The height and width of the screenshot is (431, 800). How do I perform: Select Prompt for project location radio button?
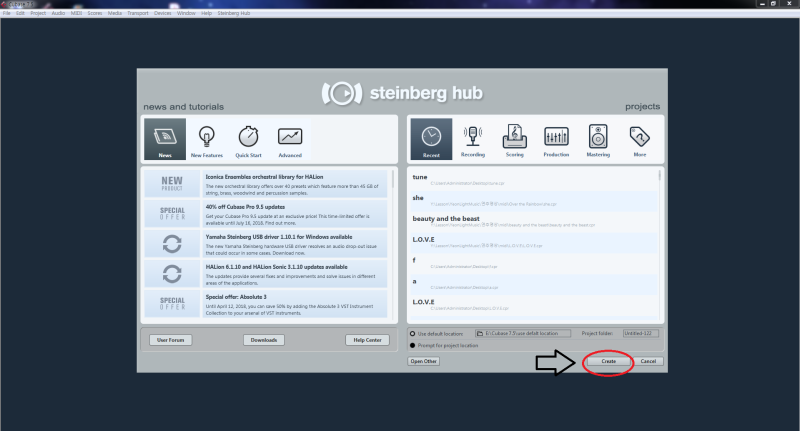[x=413, y=345]
